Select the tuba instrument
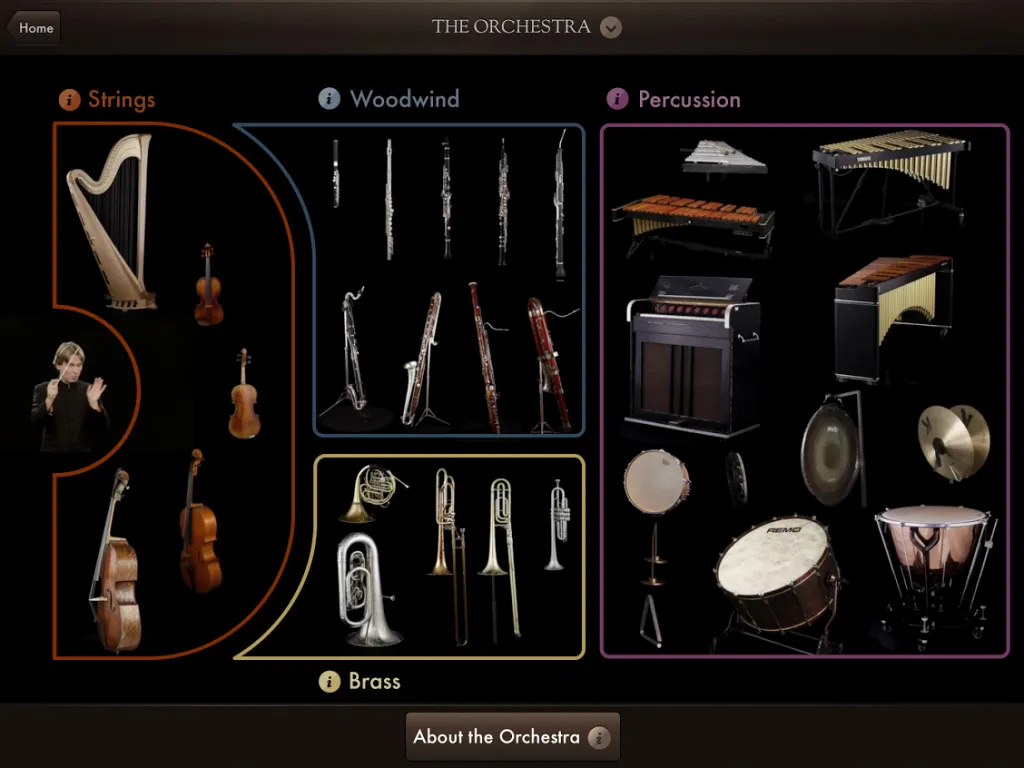This screenshot has height=768, width=1024. coord(366,589)
